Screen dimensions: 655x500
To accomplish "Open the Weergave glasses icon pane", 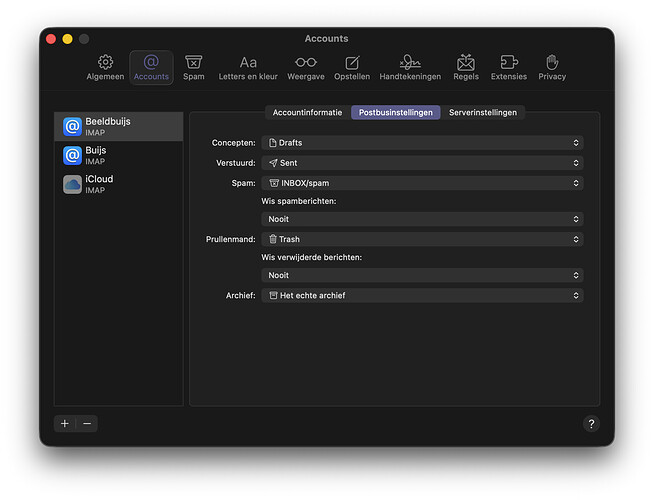I will click(x=305, y=67).
